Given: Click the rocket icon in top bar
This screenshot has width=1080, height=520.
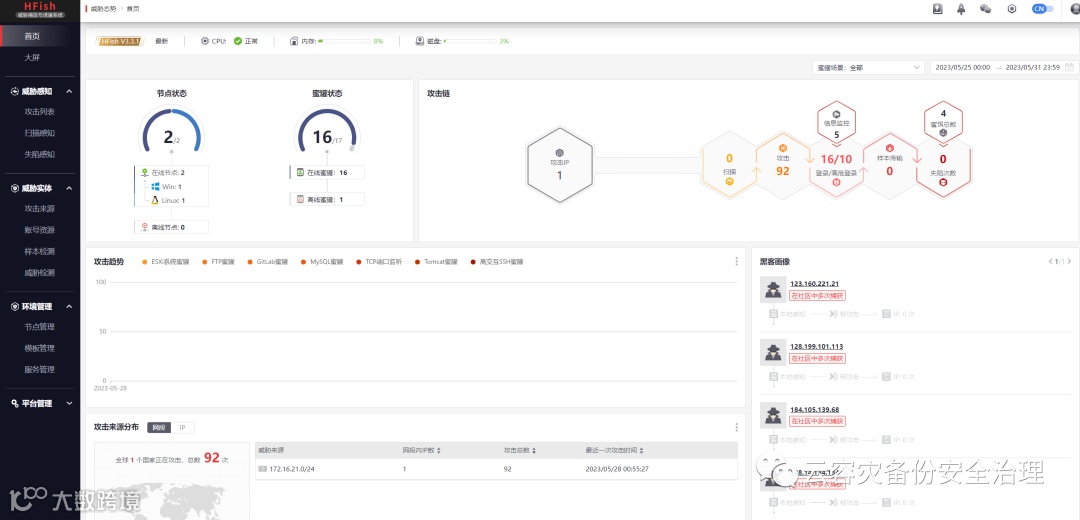Looking at the screenshot, I should pyautogui.click(x=961, y=9).
